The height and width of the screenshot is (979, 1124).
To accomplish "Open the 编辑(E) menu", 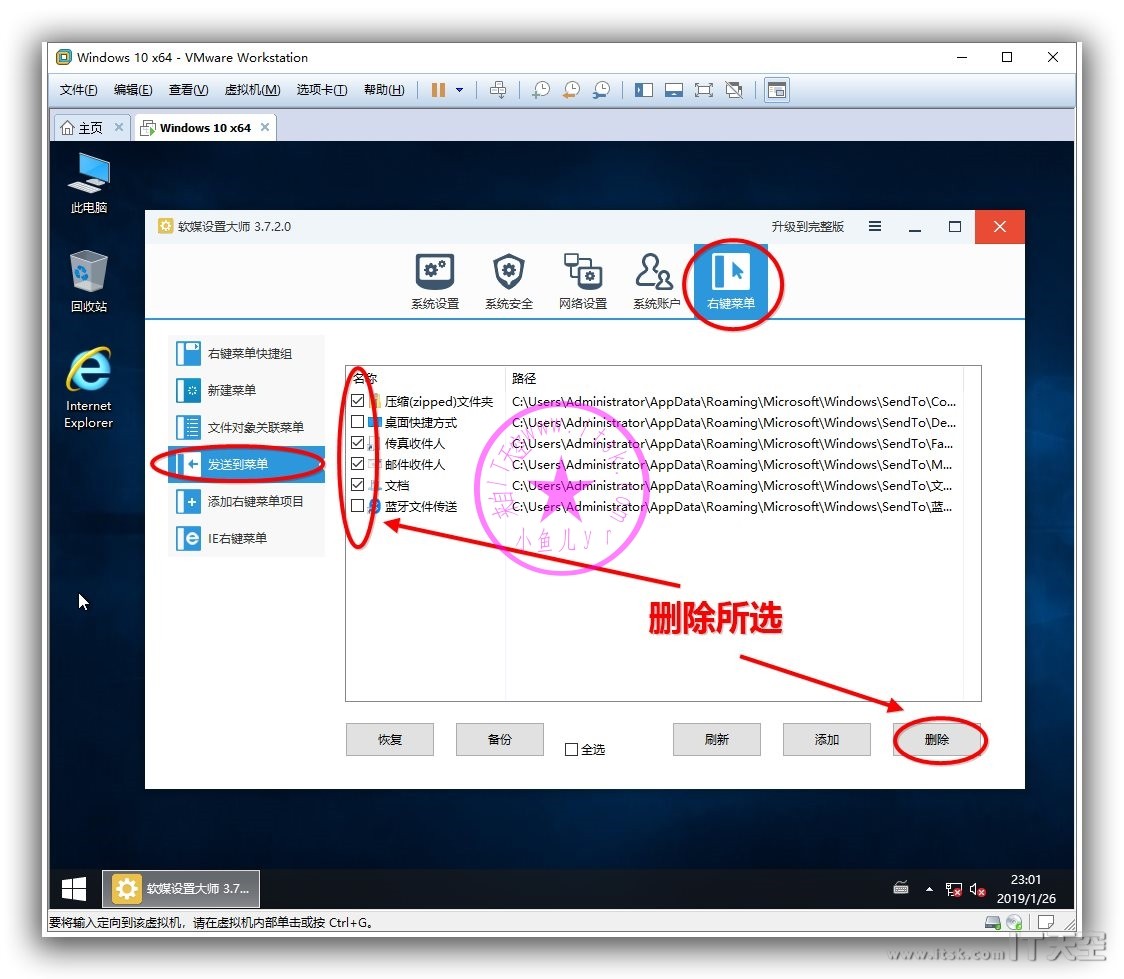I will click(133, 90).
